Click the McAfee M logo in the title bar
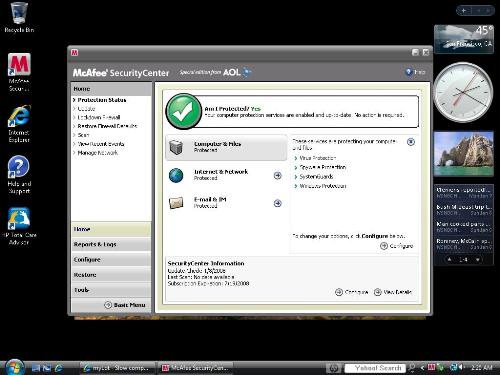 tap(74, 52)
